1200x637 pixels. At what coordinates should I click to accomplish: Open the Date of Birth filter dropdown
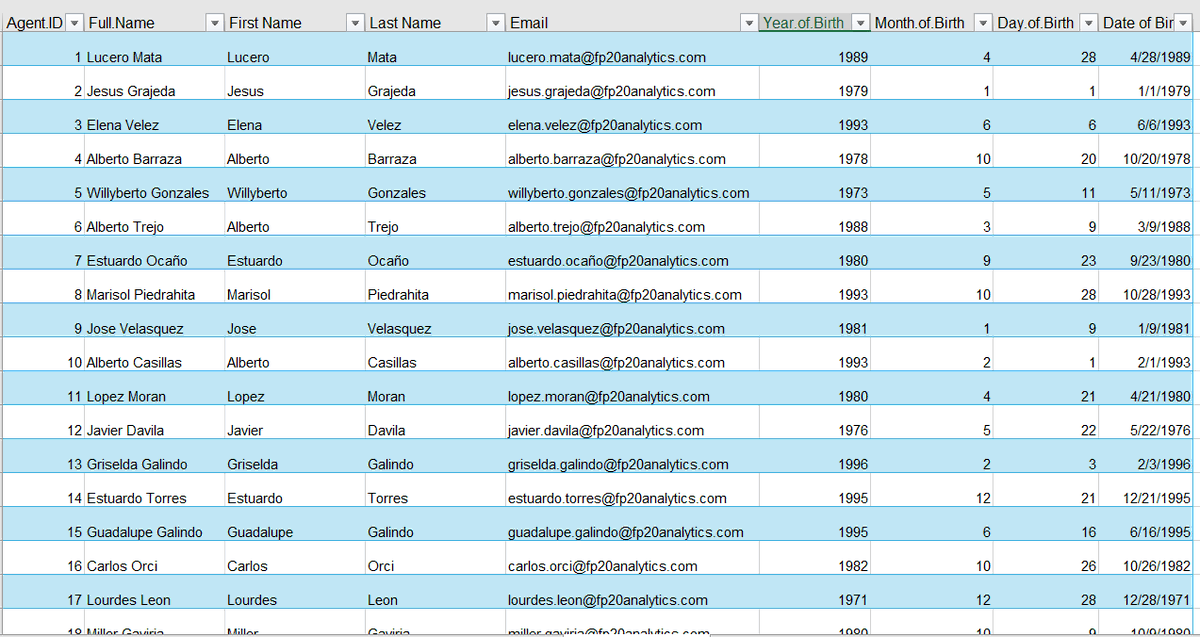[1182, 22]
